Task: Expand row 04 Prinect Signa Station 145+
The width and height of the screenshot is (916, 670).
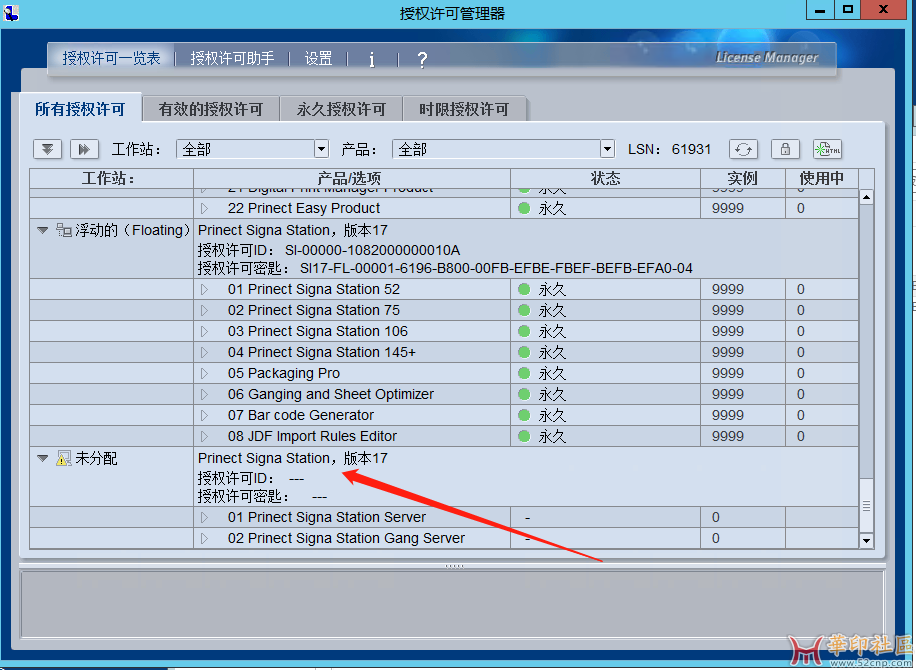Action: [204, 352]
